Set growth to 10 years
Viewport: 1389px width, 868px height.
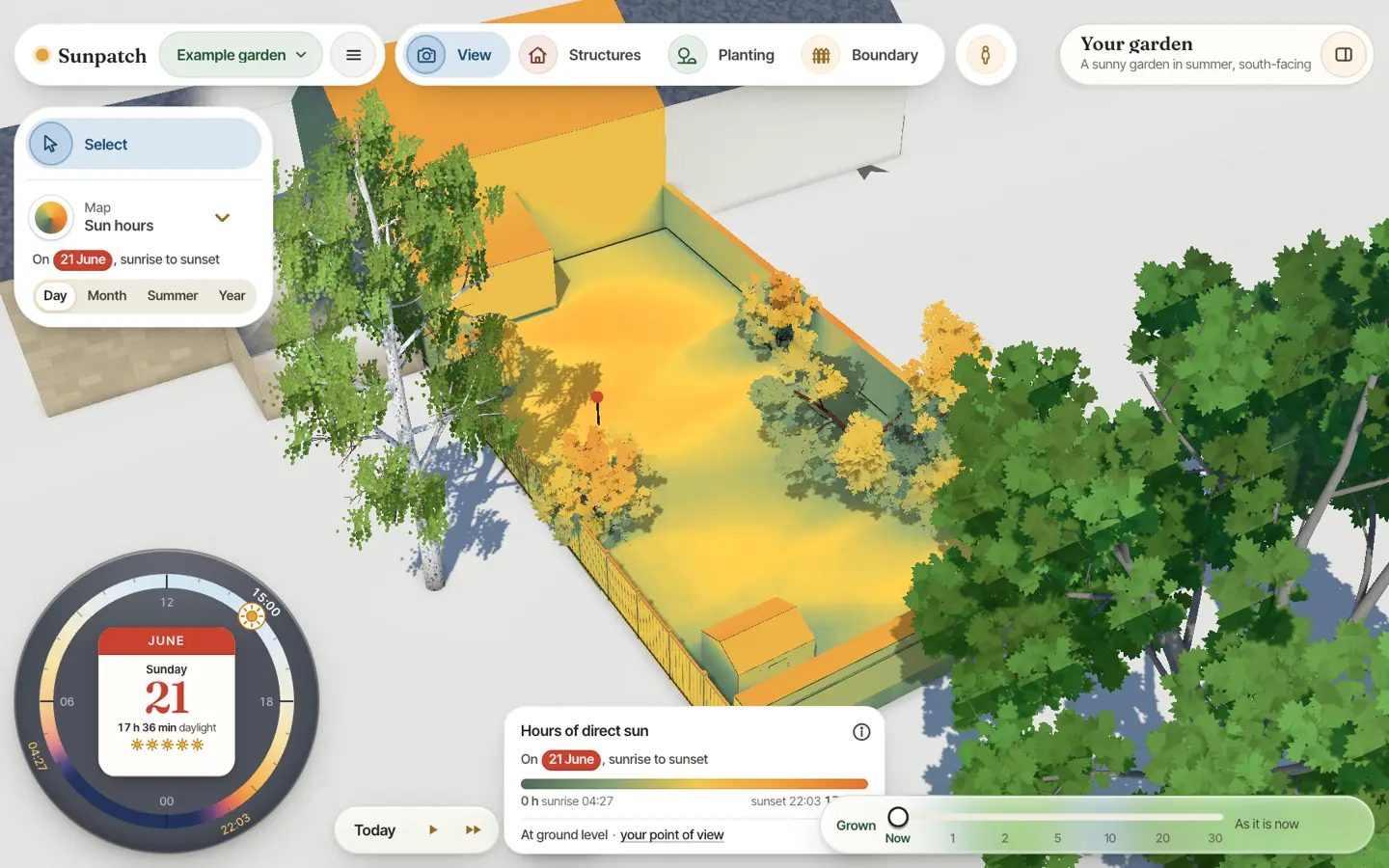(x=1109, y=838)
